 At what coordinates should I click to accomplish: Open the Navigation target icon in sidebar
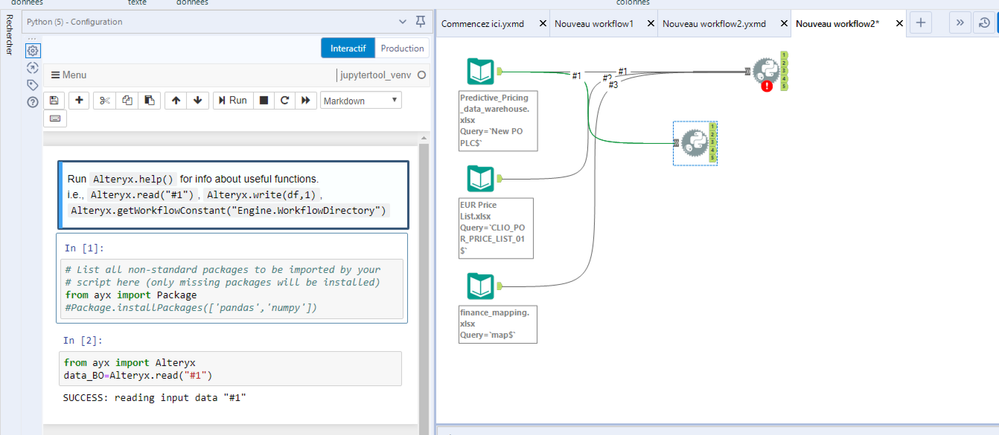click(x=33, y=68)
